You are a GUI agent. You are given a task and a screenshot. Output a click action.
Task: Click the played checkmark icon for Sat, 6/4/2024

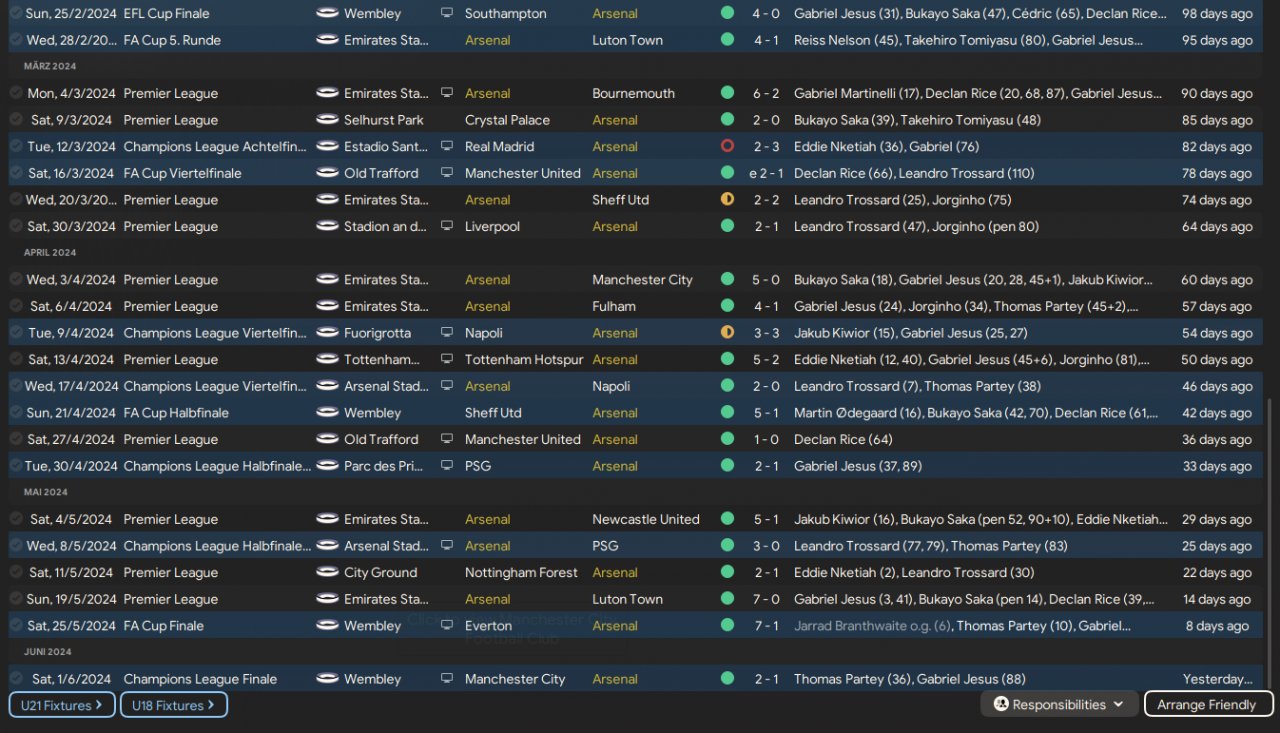click(16, 306)
